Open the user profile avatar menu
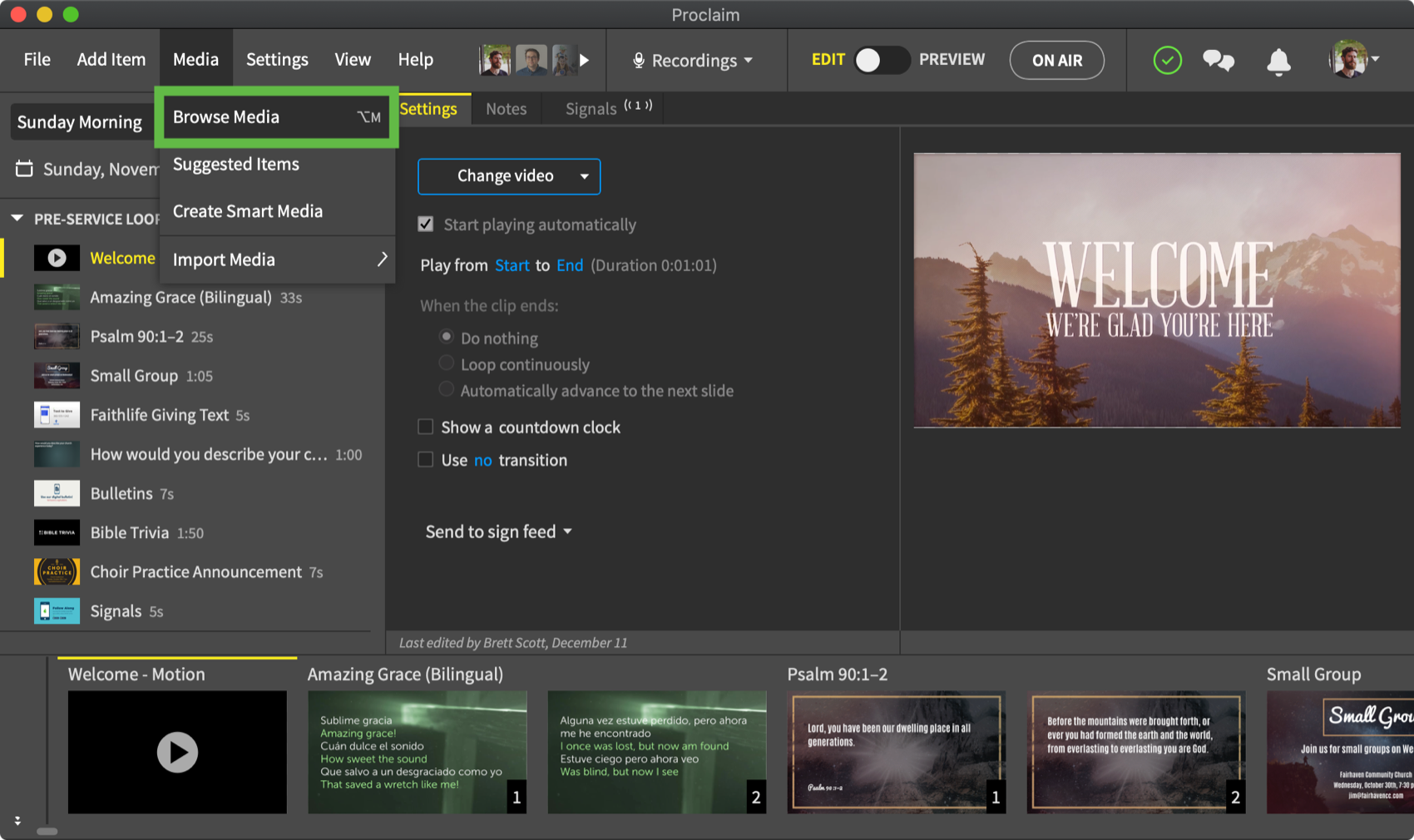The width and height of the screenshot is (1414, 840). tap(1354, 59)
